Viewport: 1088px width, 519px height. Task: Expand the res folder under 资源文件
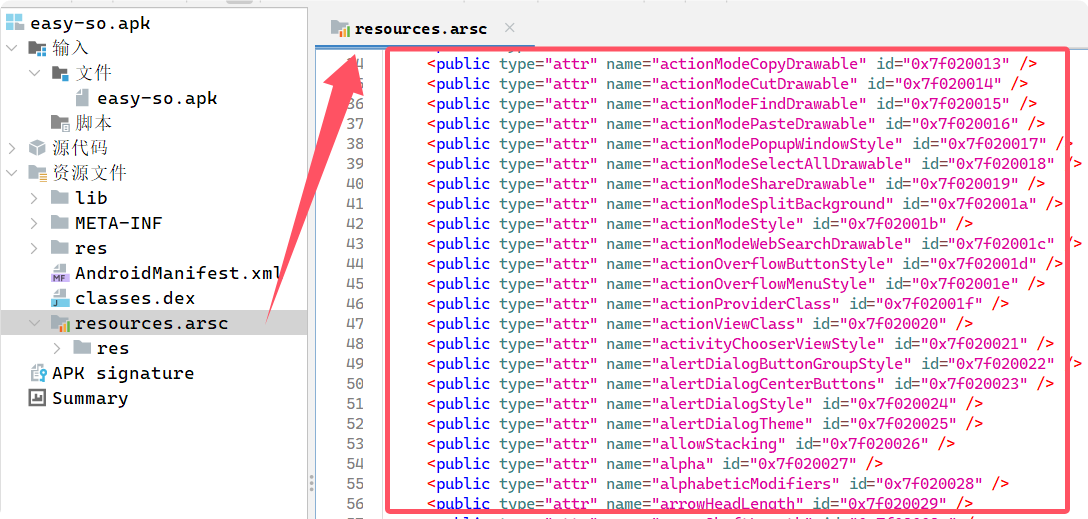tap(35, 248)
